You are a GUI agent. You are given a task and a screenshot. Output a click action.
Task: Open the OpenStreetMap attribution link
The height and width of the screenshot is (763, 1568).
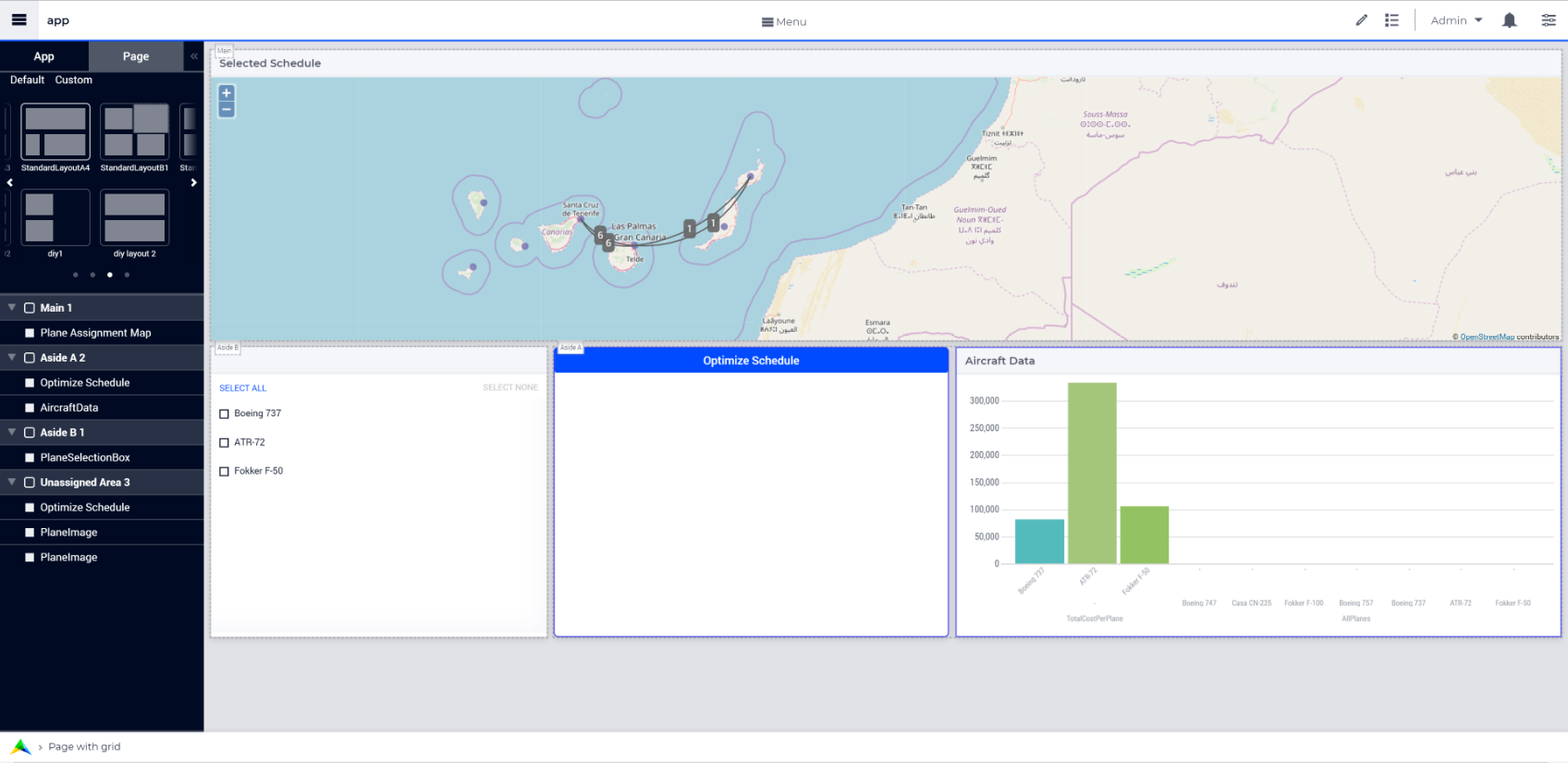[1487, 337]
